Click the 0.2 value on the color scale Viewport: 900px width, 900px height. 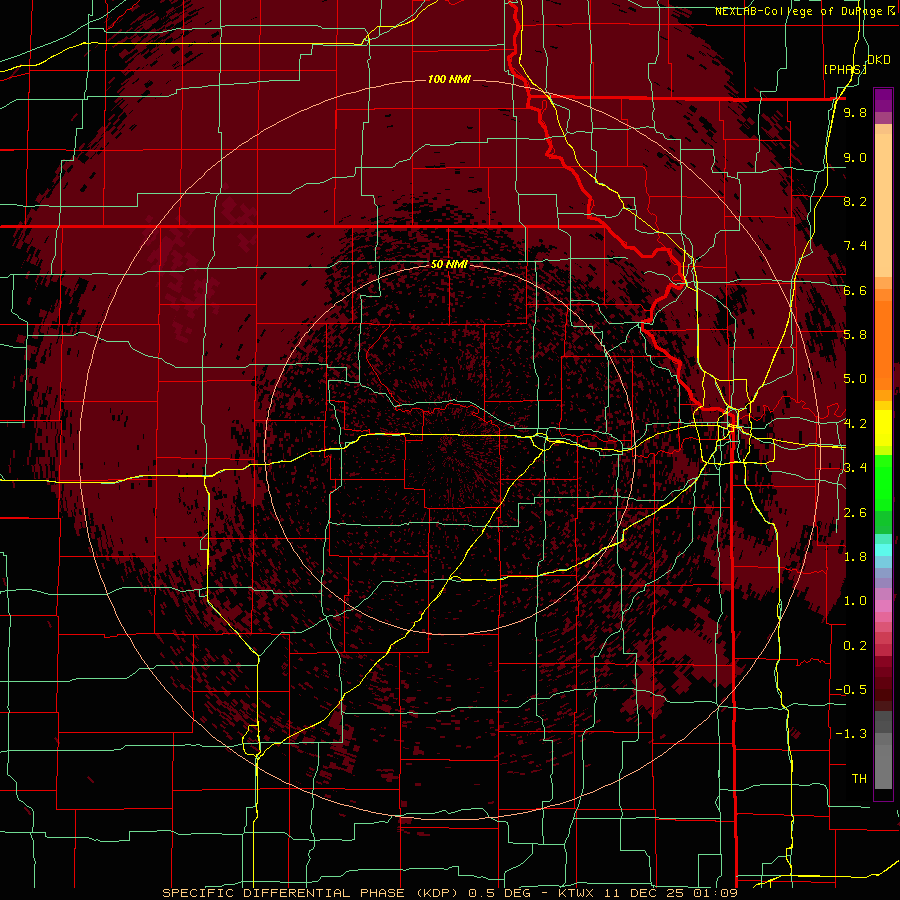[855, 646]
